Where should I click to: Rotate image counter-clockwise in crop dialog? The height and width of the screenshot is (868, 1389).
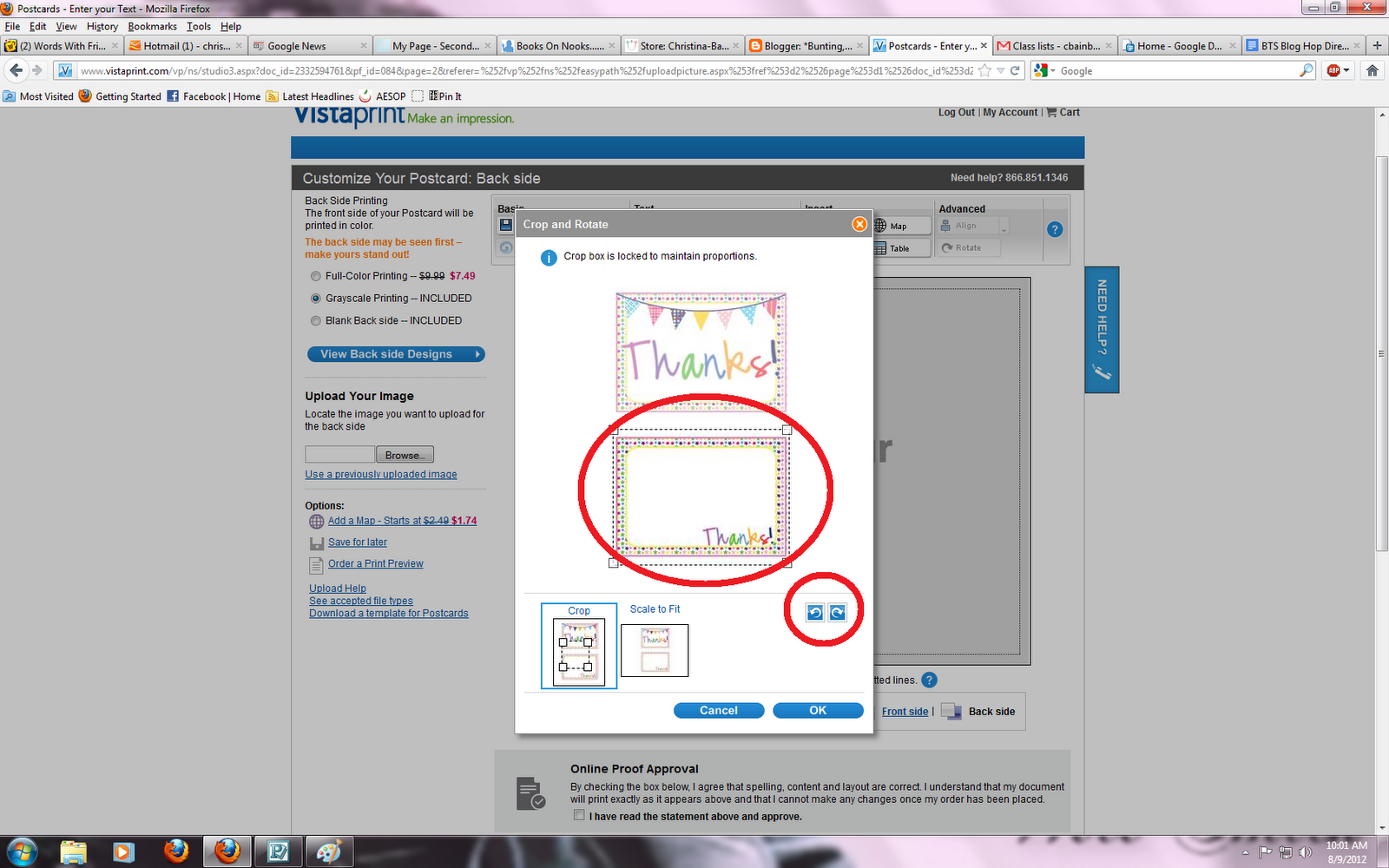(814, 613)
